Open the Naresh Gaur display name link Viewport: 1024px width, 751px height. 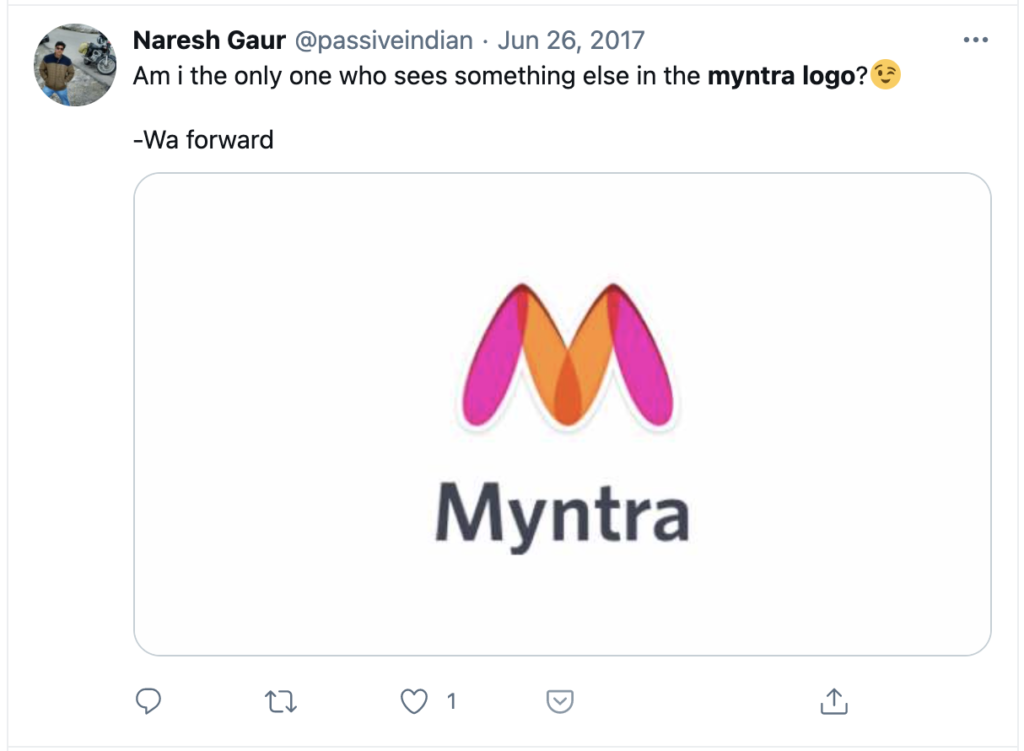click(x=209, y=40)
